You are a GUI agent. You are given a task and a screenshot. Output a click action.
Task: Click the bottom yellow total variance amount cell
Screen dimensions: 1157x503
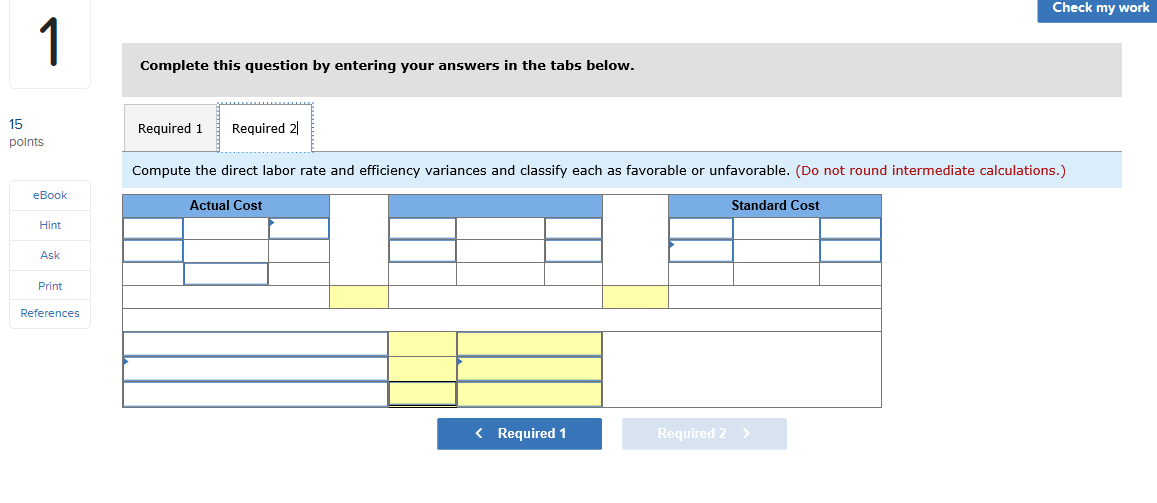[x=423, y=394]
